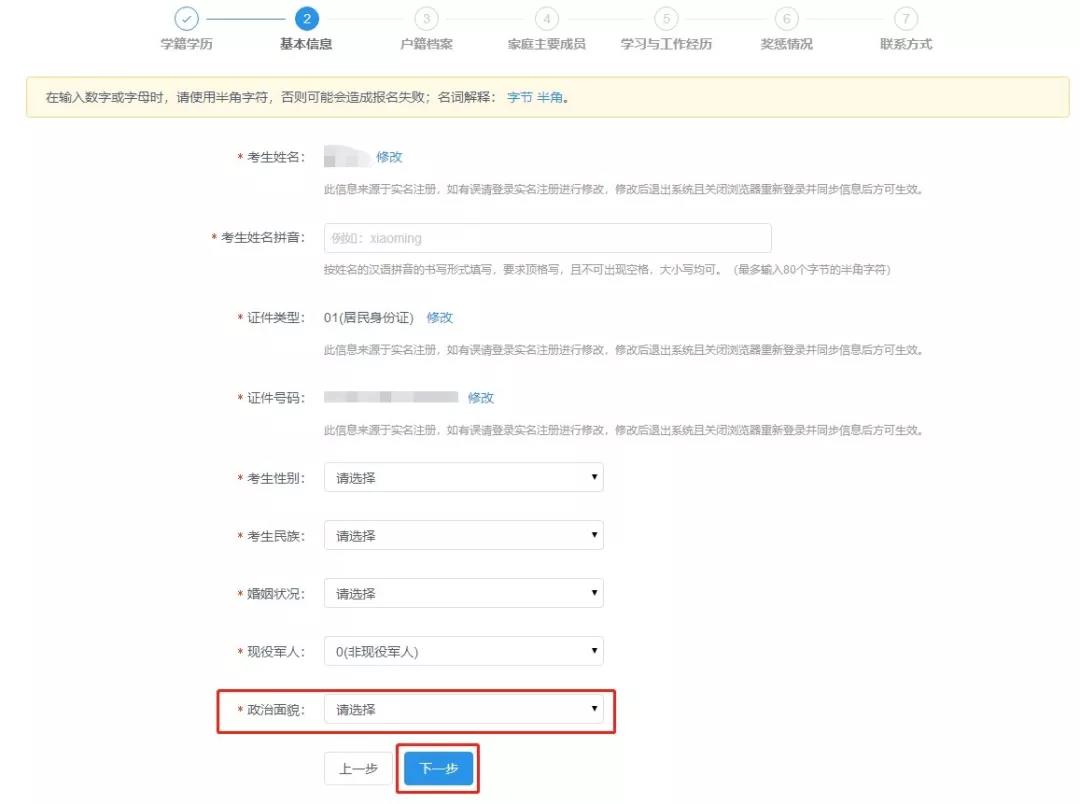Open the 考生性别 dropdown
The width and height of the screenshot is (1080, 804).
pos(463,477)
